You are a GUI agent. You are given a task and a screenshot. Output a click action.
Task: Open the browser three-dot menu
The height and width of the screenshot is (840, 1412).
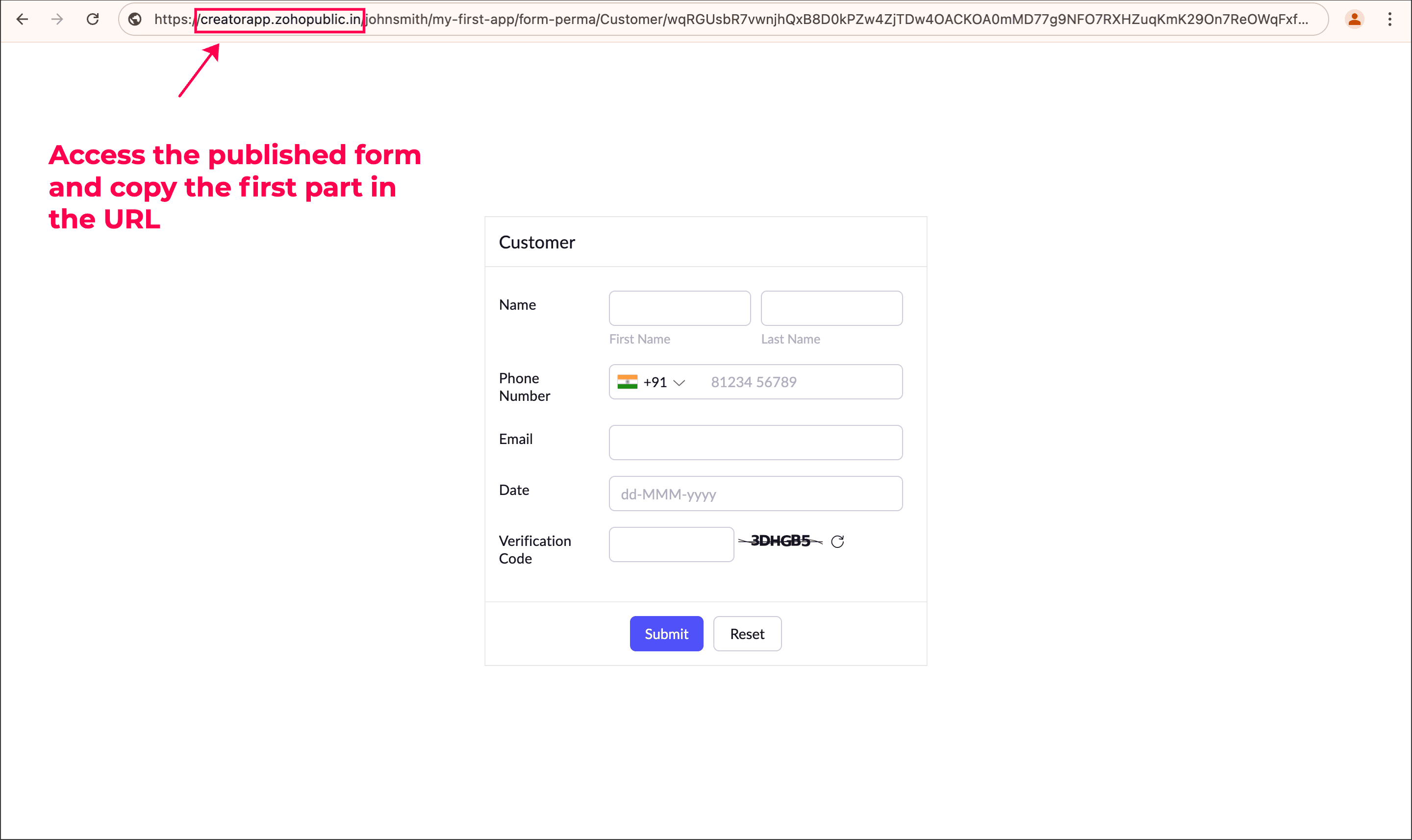(1389, 19)
